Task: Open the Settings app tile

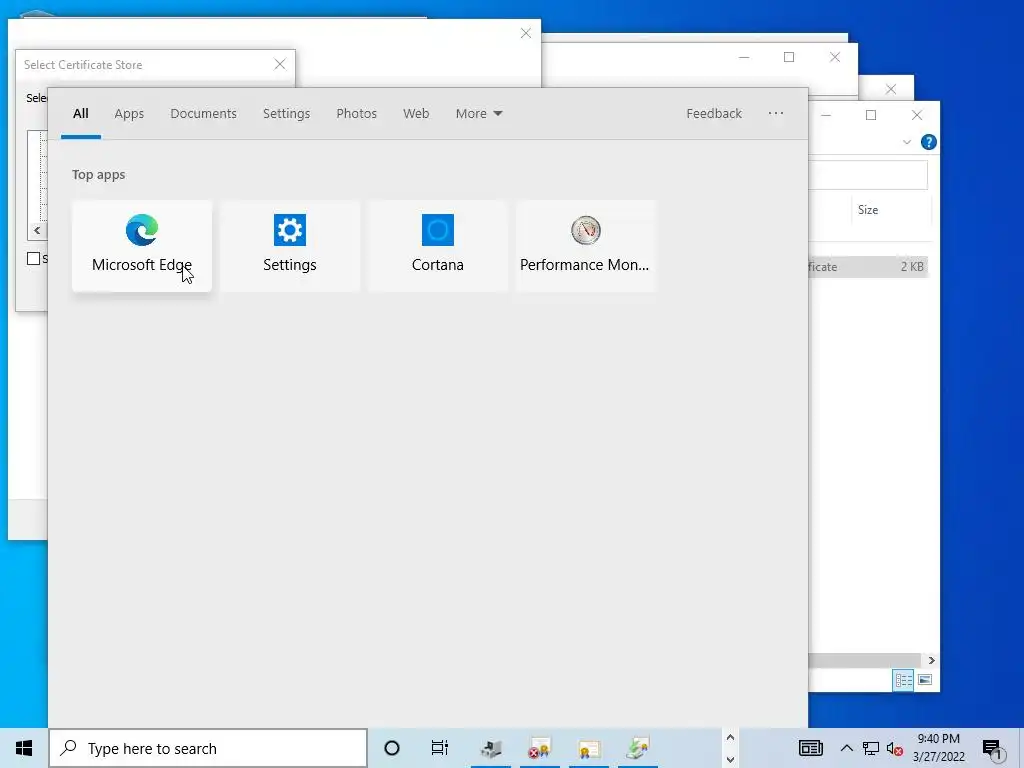Action: pyautogui.click(x=289, y=246)
